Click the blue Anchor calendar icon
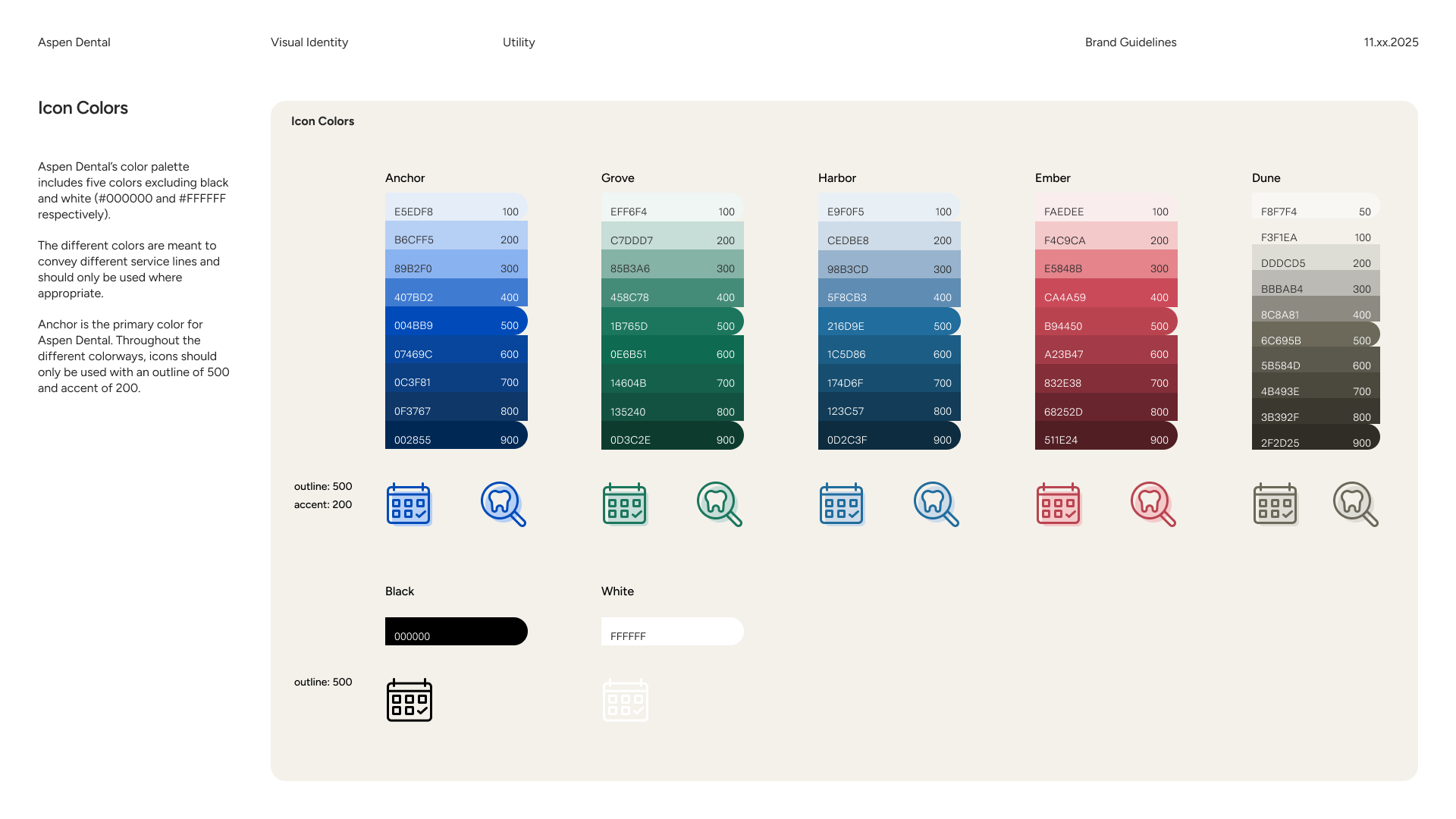The image size is (1456, 819). pos(409,504)
